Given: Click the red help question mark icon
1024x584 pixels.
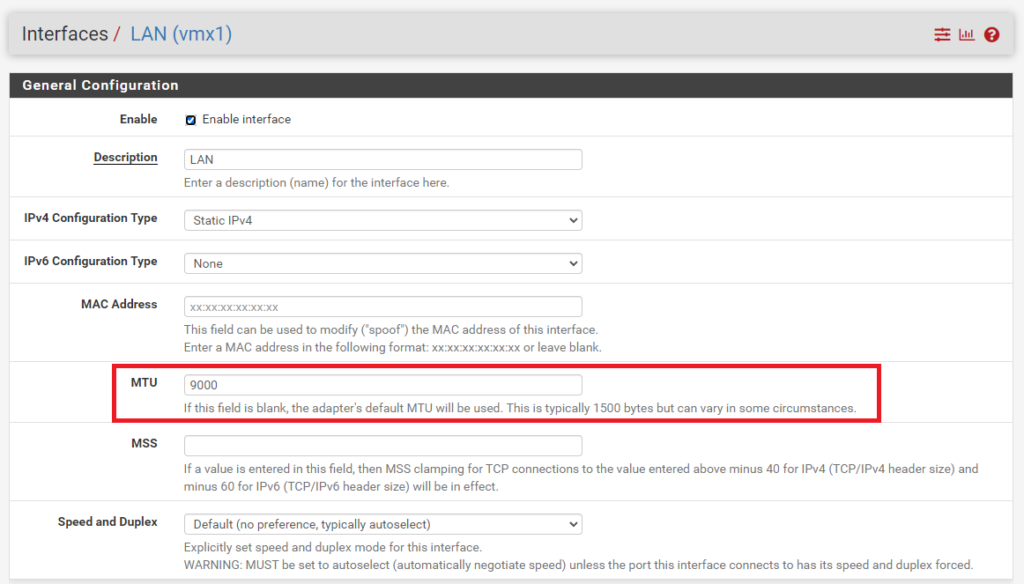Looking at the screenshot, I should pyautogui.click(x=991, y=35).
